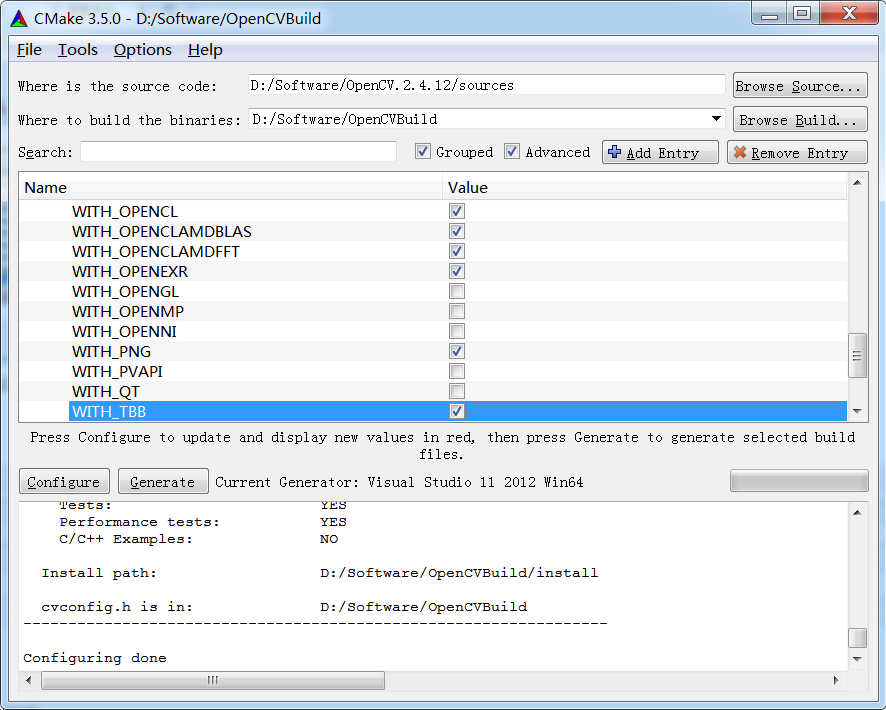Screen dimensions: 886x710
Task: Click the Search input field
Action: (x=238, y=152)
